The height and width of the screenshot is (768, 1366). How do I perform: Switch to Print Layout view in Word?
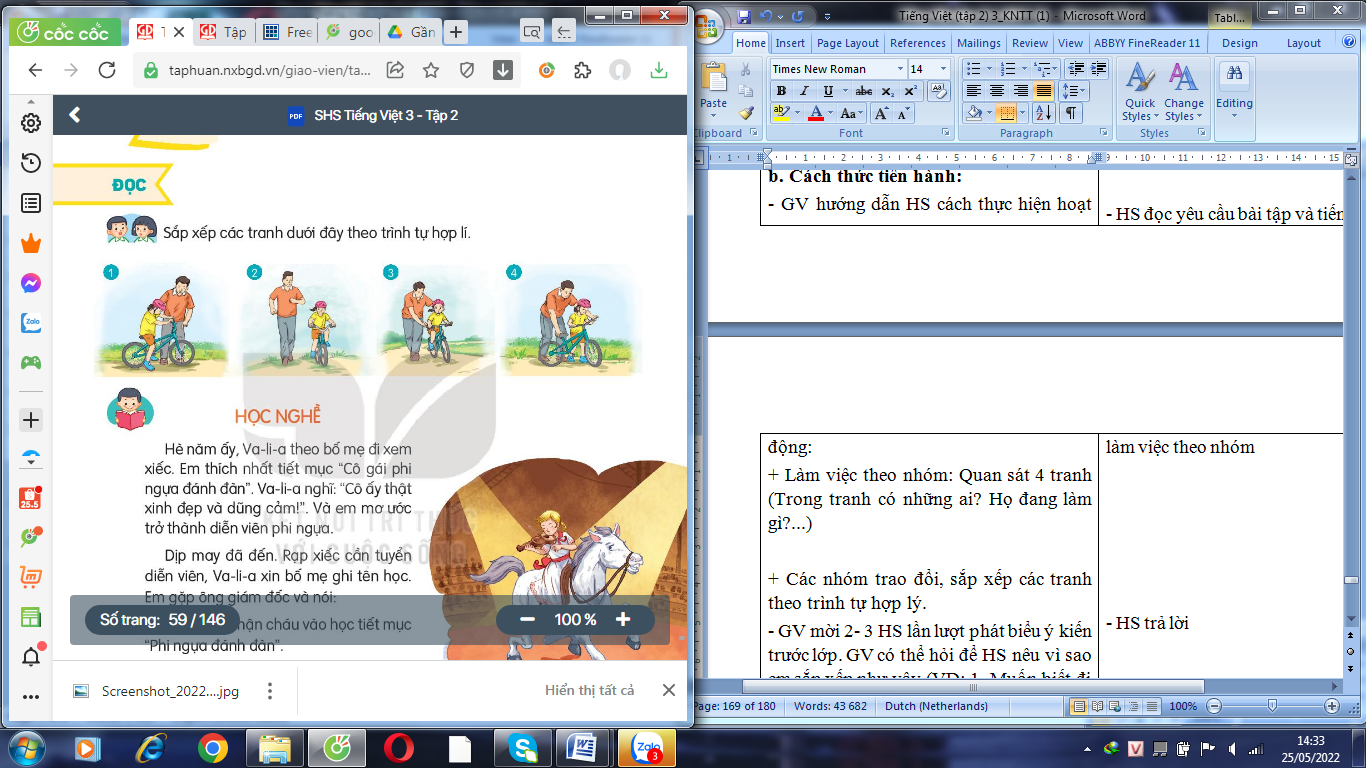1079,706
